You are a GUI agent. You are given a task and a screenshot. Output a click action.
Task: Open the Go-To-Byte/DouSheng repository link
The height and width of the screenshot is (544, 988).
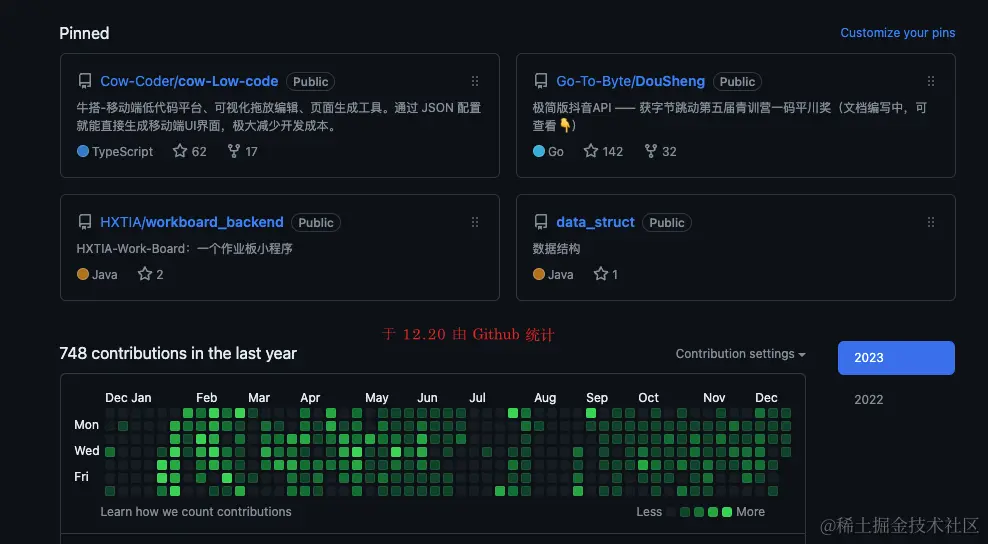[x=630, y=81]
